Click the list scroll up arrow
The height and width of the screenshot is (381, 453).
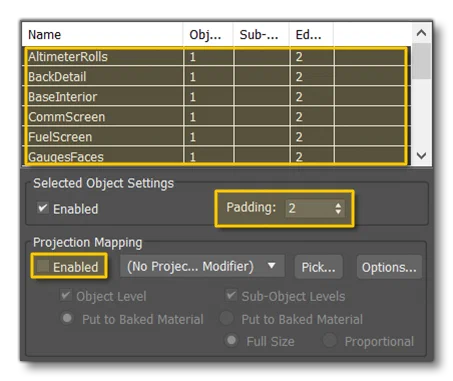pyautogui.click(x=422, y=33)
